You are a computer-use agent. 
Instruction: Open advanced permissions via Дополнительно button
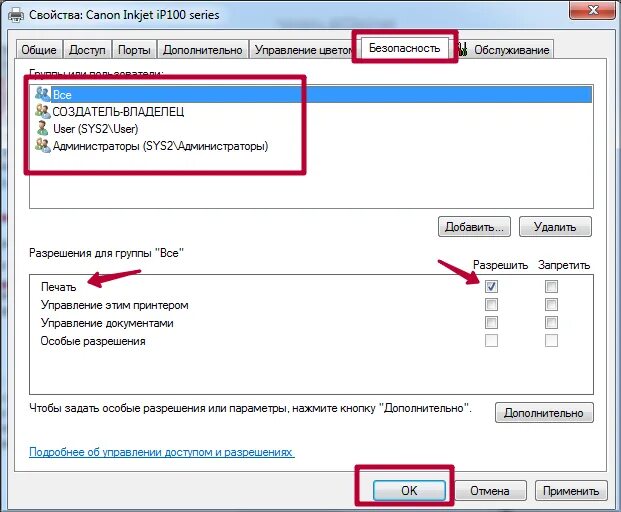[x=544, y=413]
